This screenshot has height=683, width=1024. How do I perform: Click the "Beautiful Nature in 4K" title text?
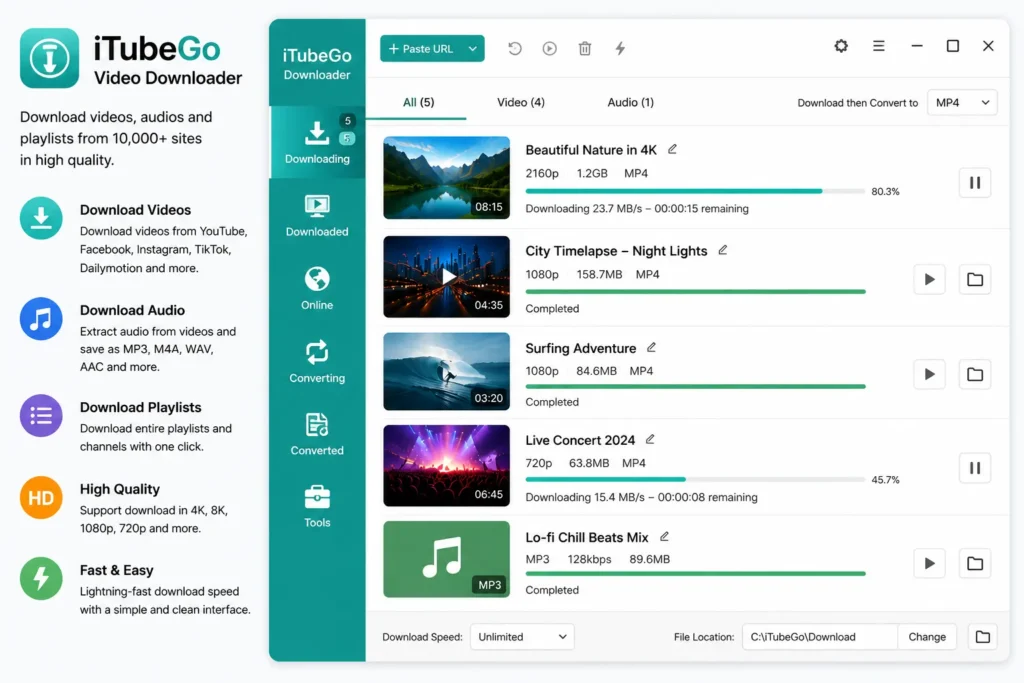591,150
